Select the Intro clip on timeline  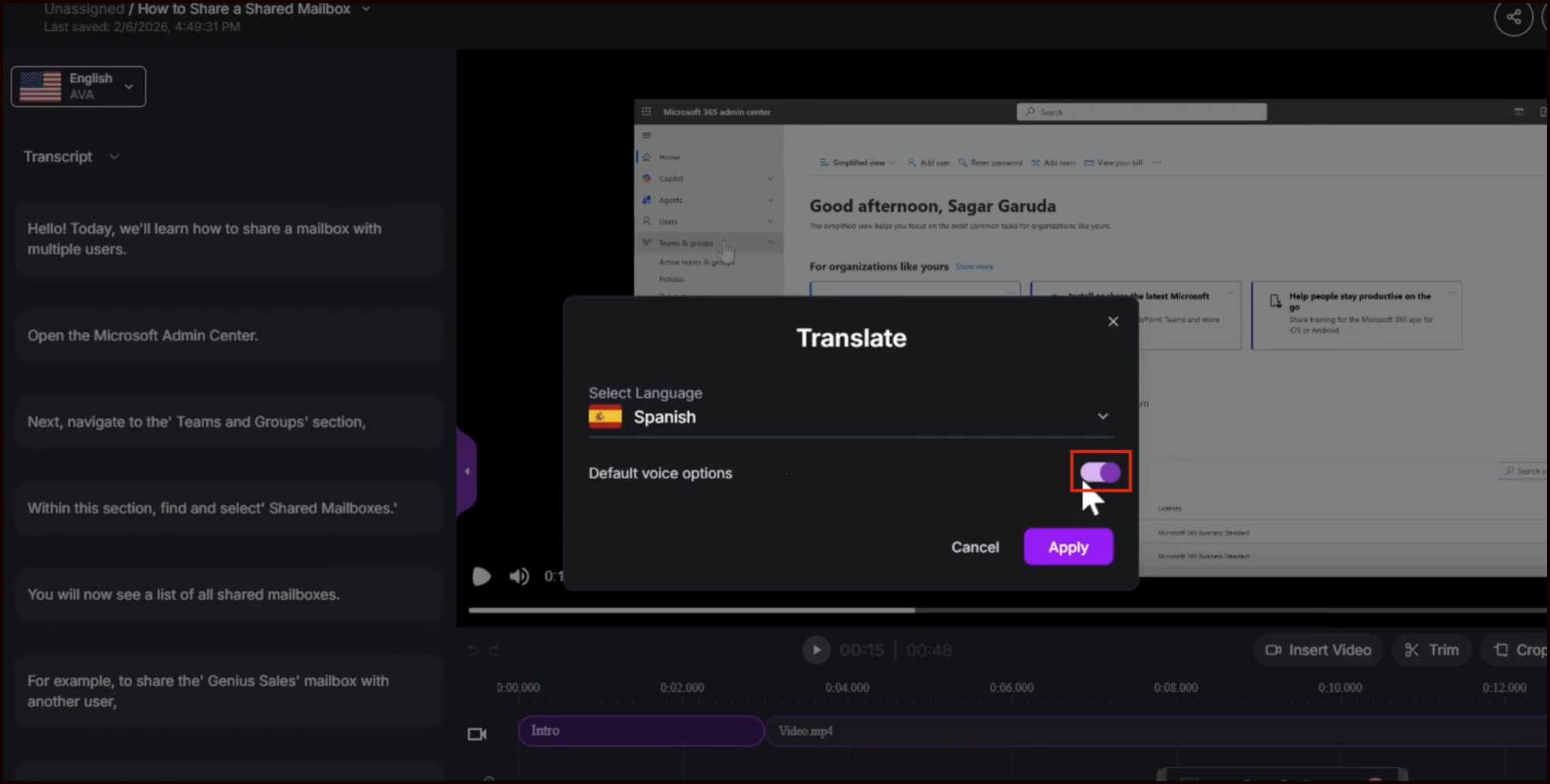tap(640, 731)
